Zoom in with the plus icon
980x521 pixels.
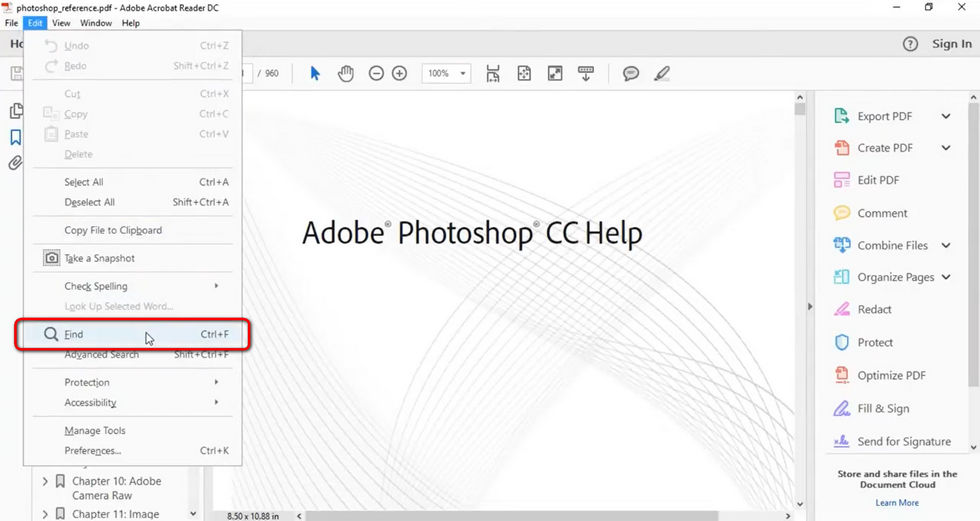tap(399, 74)
